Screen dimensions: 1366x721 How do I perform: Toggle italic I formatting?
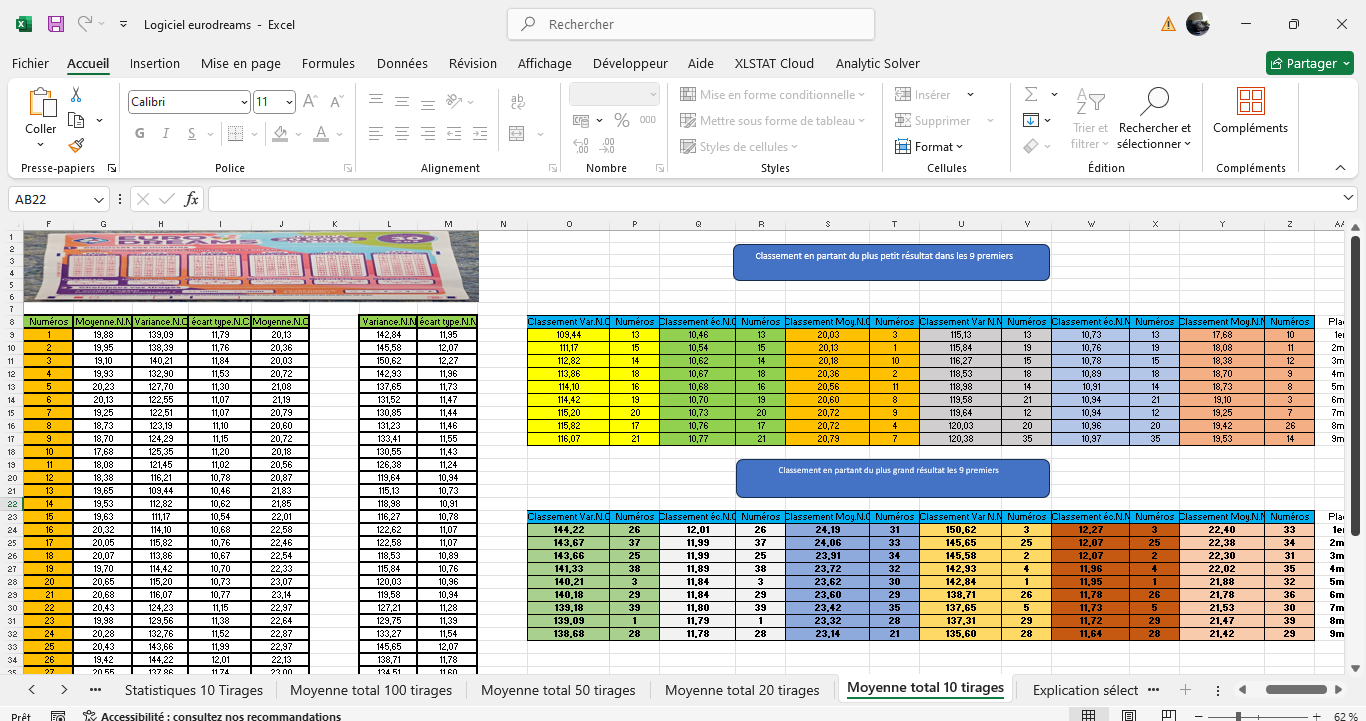[x=165, y=134]
